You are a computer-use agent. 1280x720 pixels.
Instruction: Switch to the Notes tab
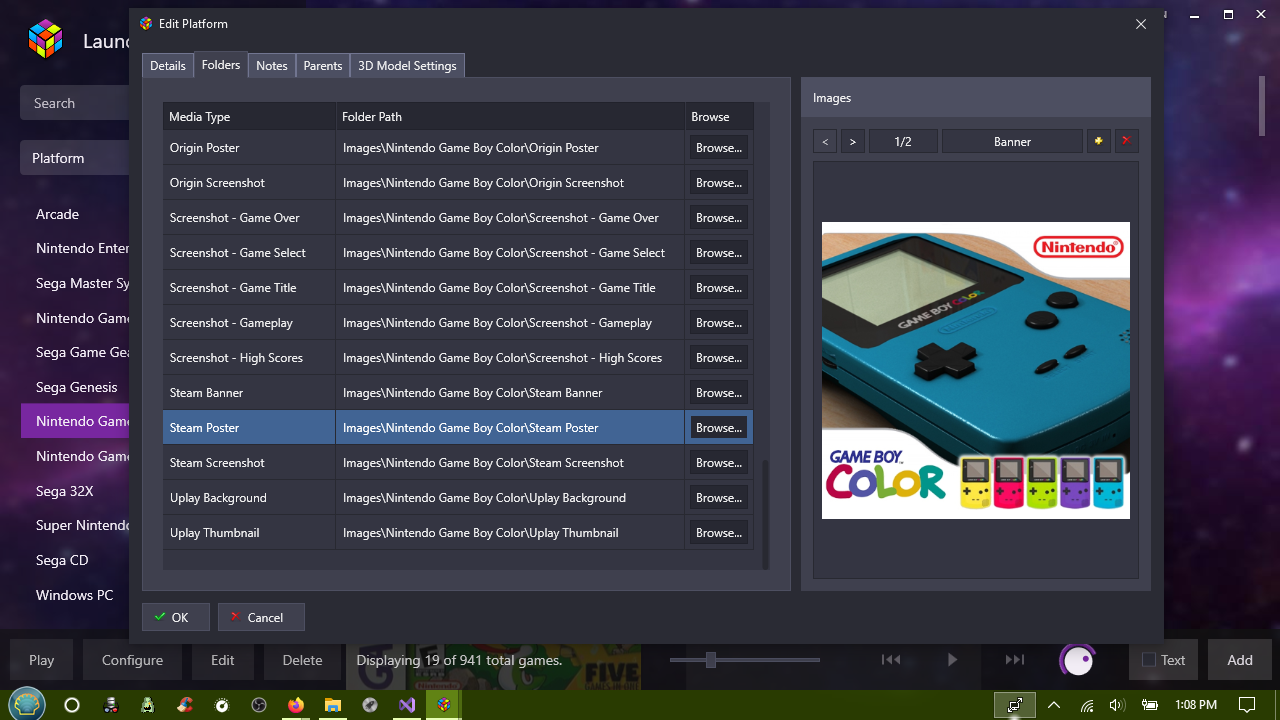(272, 65)
